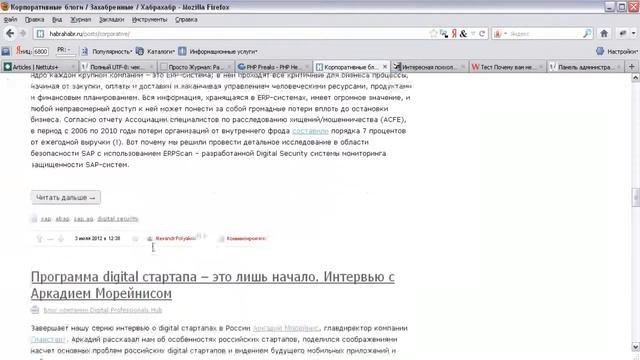Click the red Yandex Я icon in address bar

pyautogui.click(x=454, y=34)
